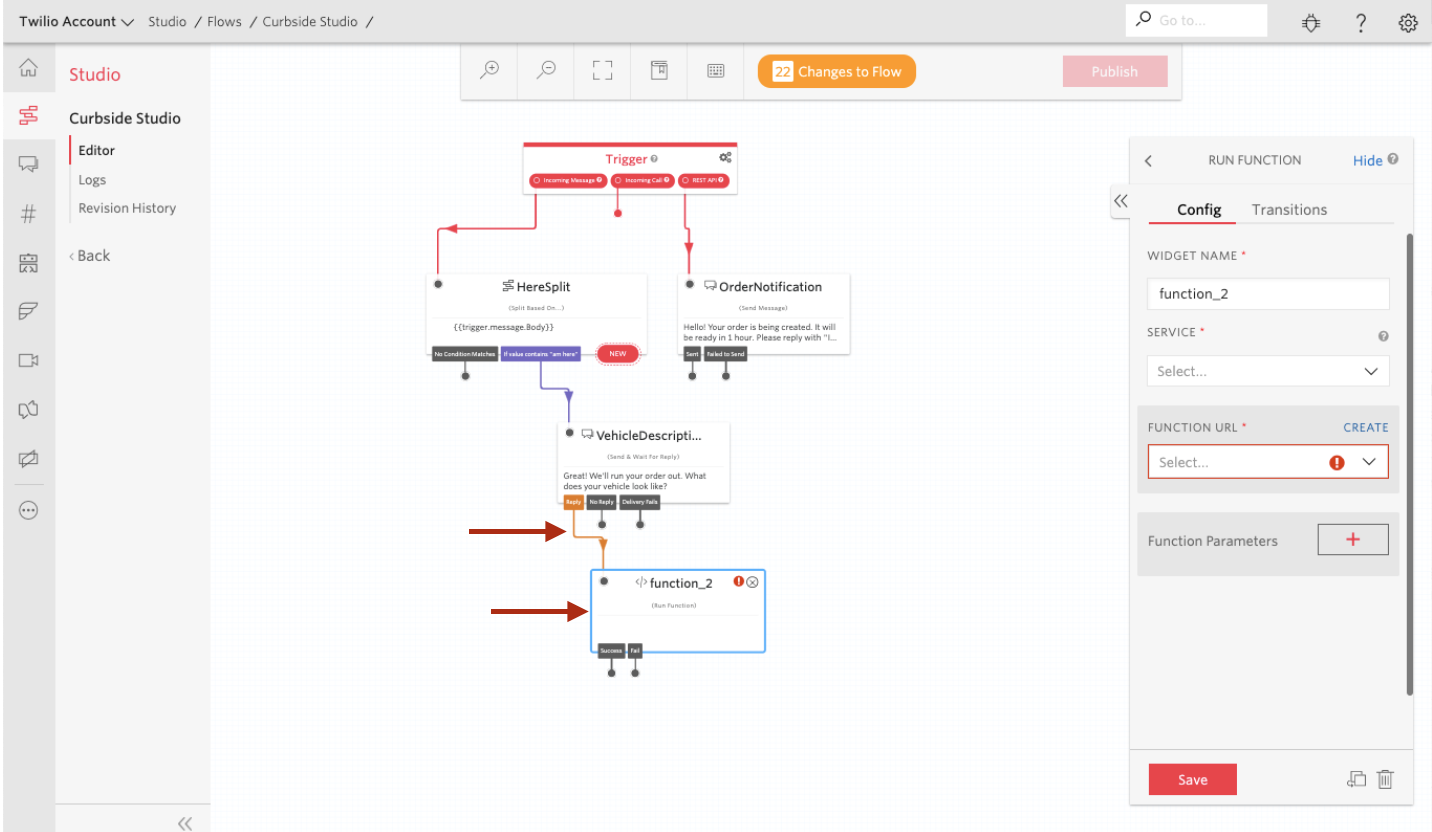Open the Trigger widget settings gears icon
Viewport: 1432px width, 832px height.
725,158
